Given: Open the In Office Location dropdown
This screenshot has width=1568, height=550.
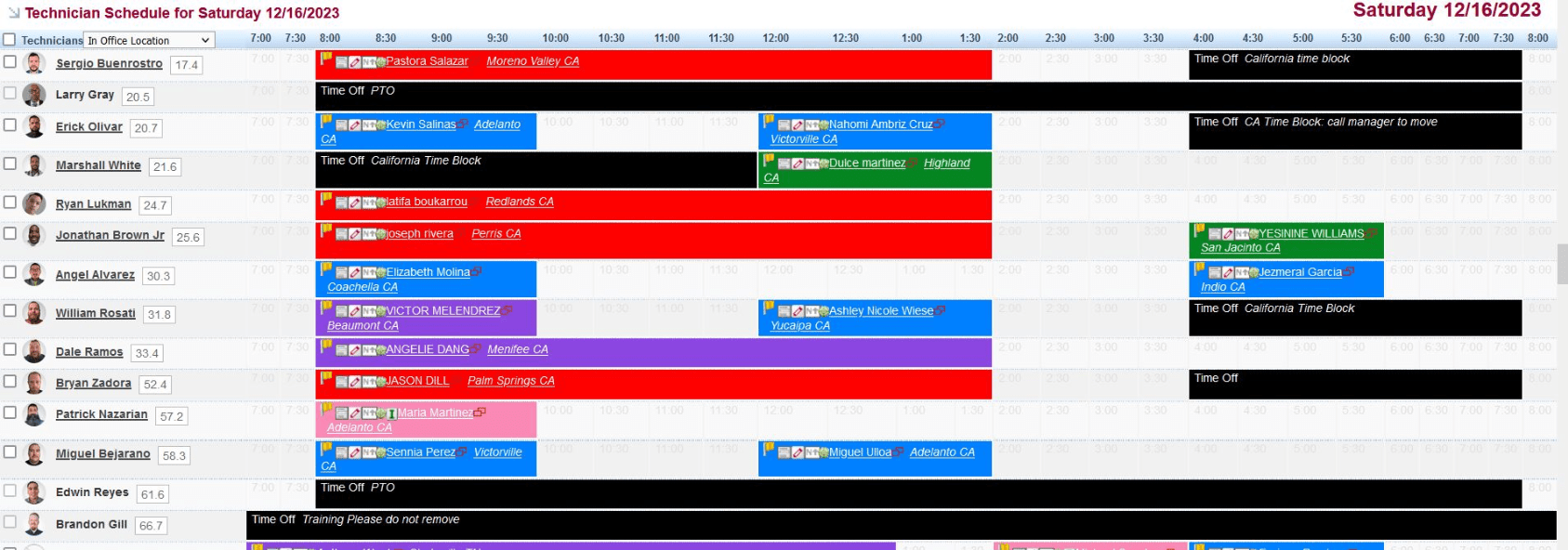Looking at the screenshot, I should coord(149,40).
